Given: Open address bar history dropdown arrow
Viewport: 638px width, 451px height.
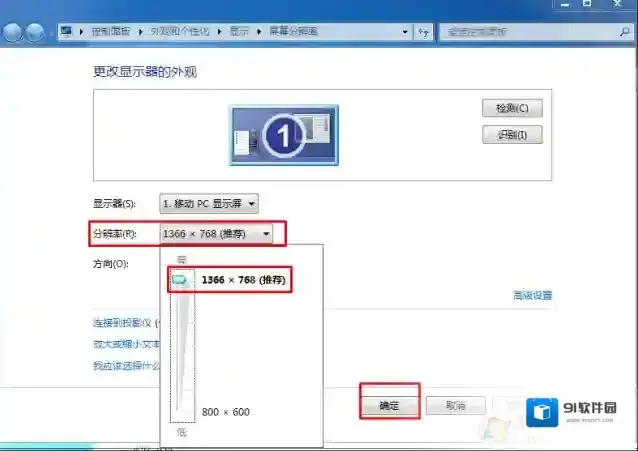Looking at the screenshot, I should click(405, 32).
